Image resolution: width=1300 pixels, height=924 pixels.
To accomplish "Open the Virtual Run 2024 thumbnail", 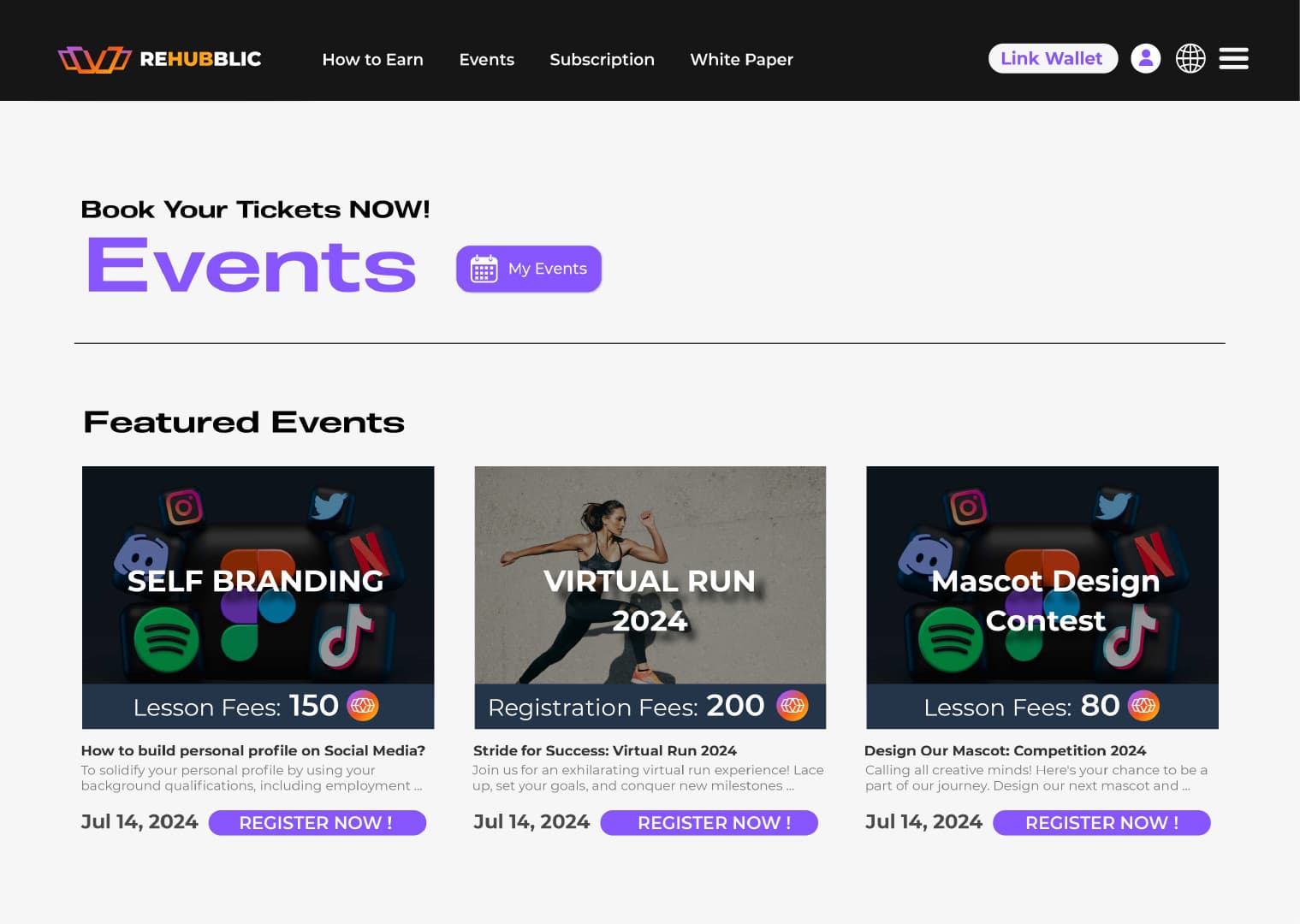I will tap(650, 575).
